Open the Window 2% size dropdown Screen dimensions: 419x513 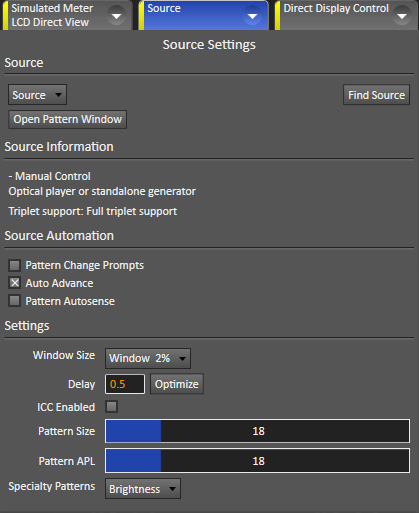click(x=148, y=359)
